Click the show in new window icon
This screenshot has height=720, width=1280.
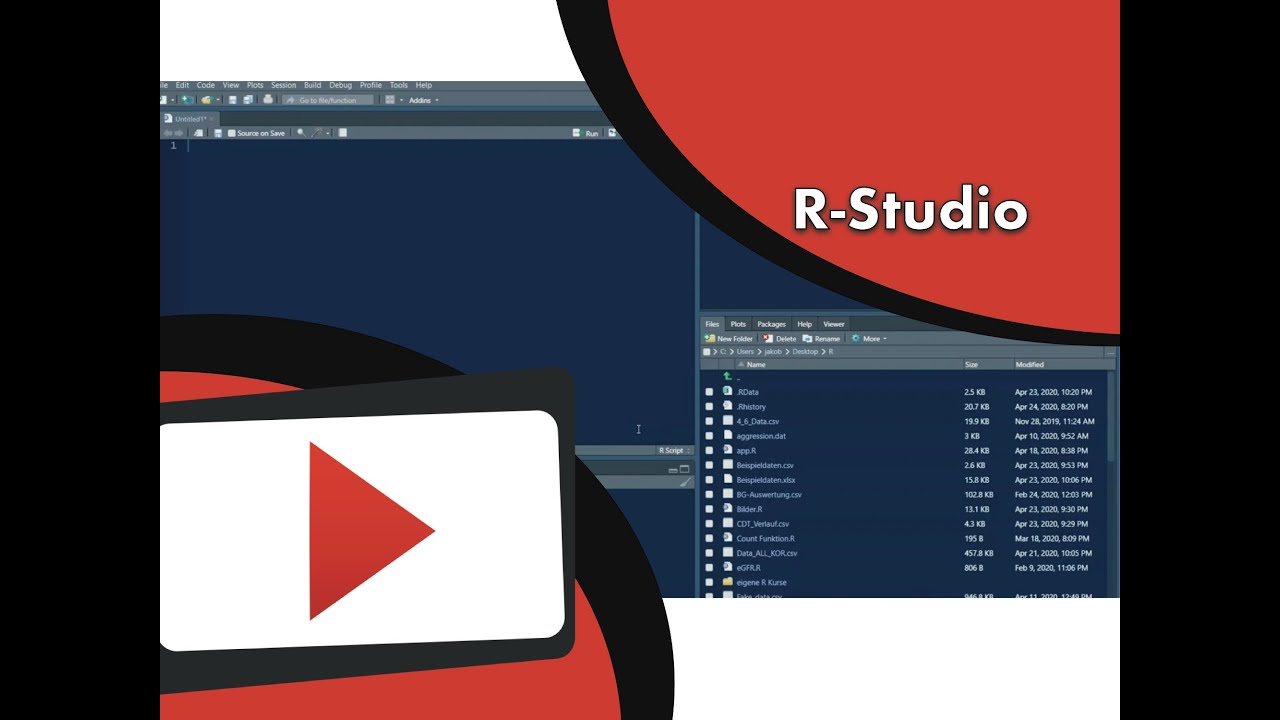(x=198, y=133)
